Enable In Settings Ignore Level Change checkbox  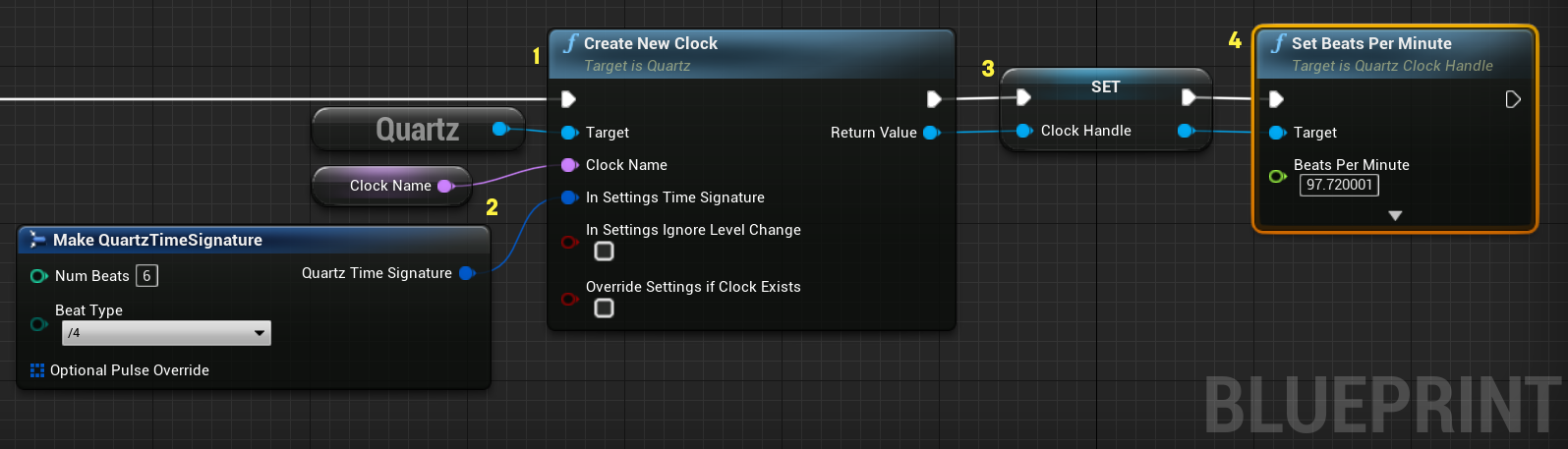tap(605, 252)
